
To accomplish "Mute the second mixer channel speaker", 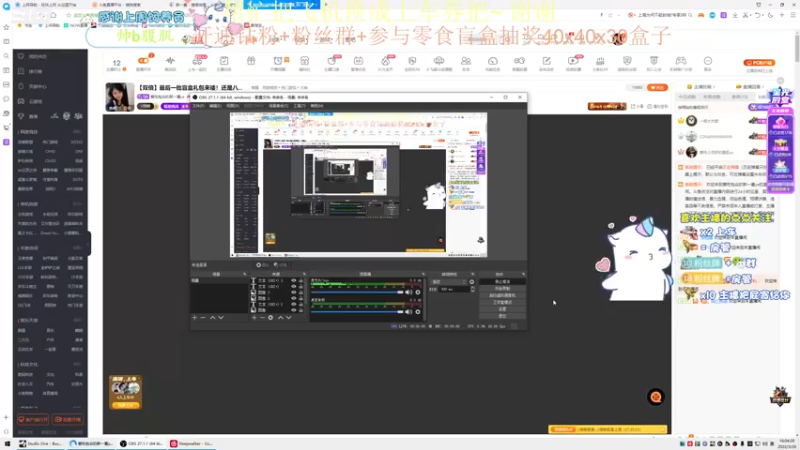I will click(x=408, y=312).
